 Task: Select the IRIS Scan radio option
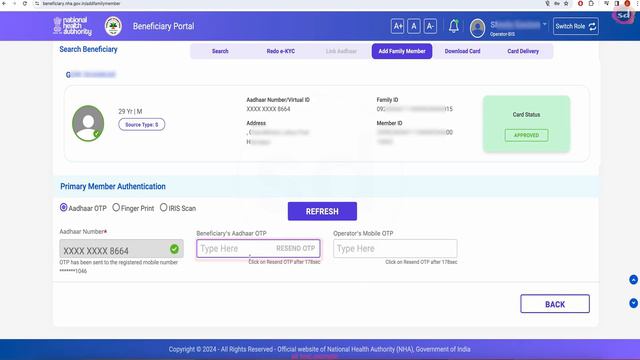163,207
